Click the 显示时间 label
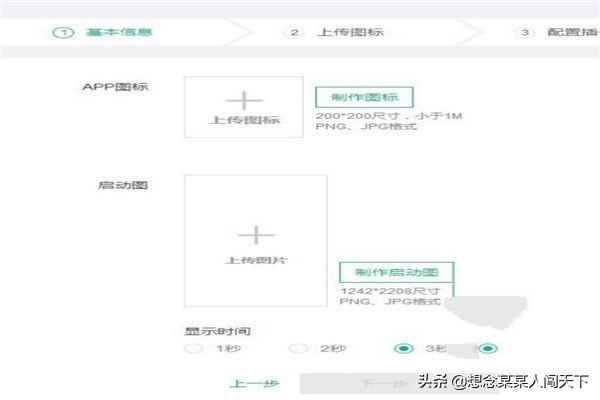The width and height of the screenshot is (600, 400). pyautogui.click(x=217, y=331)
